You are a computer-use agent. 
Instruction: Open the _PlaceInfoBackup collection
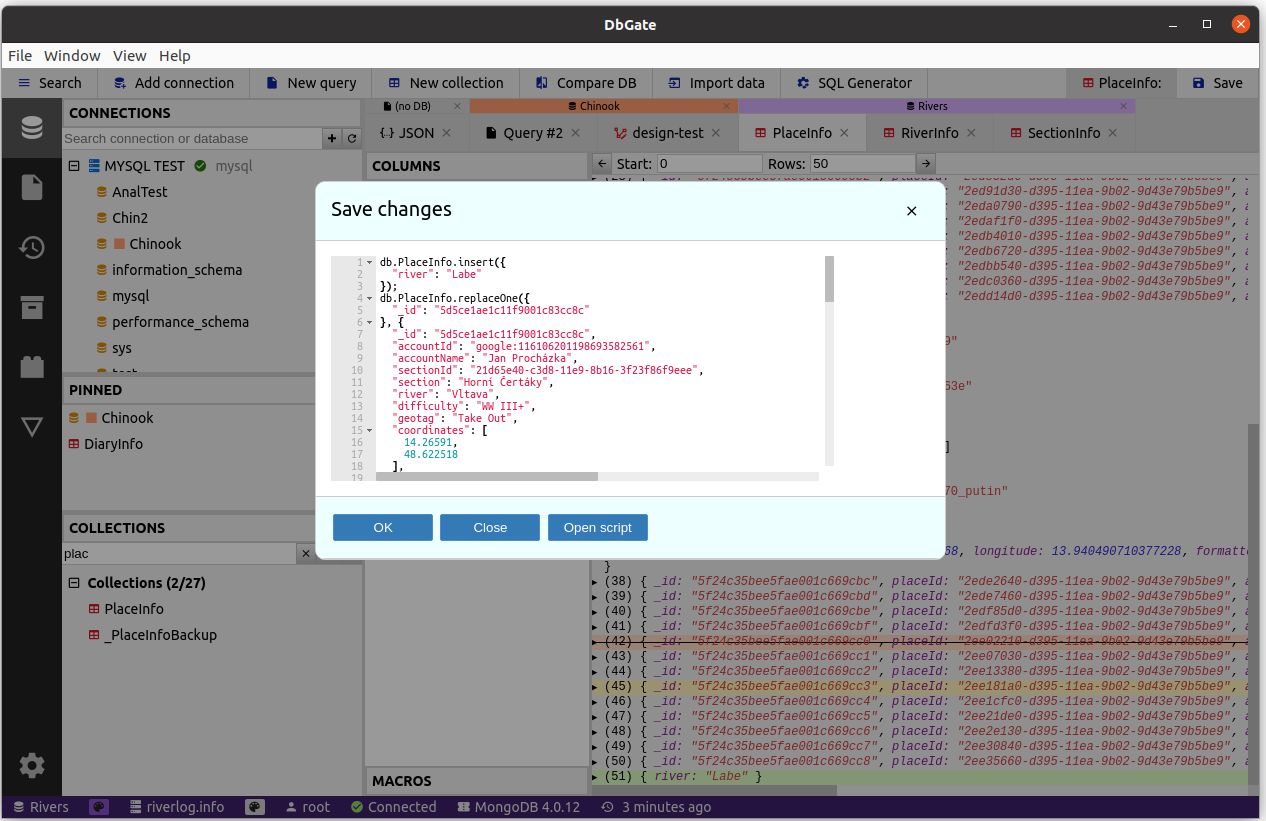click(x=160, y=635)
